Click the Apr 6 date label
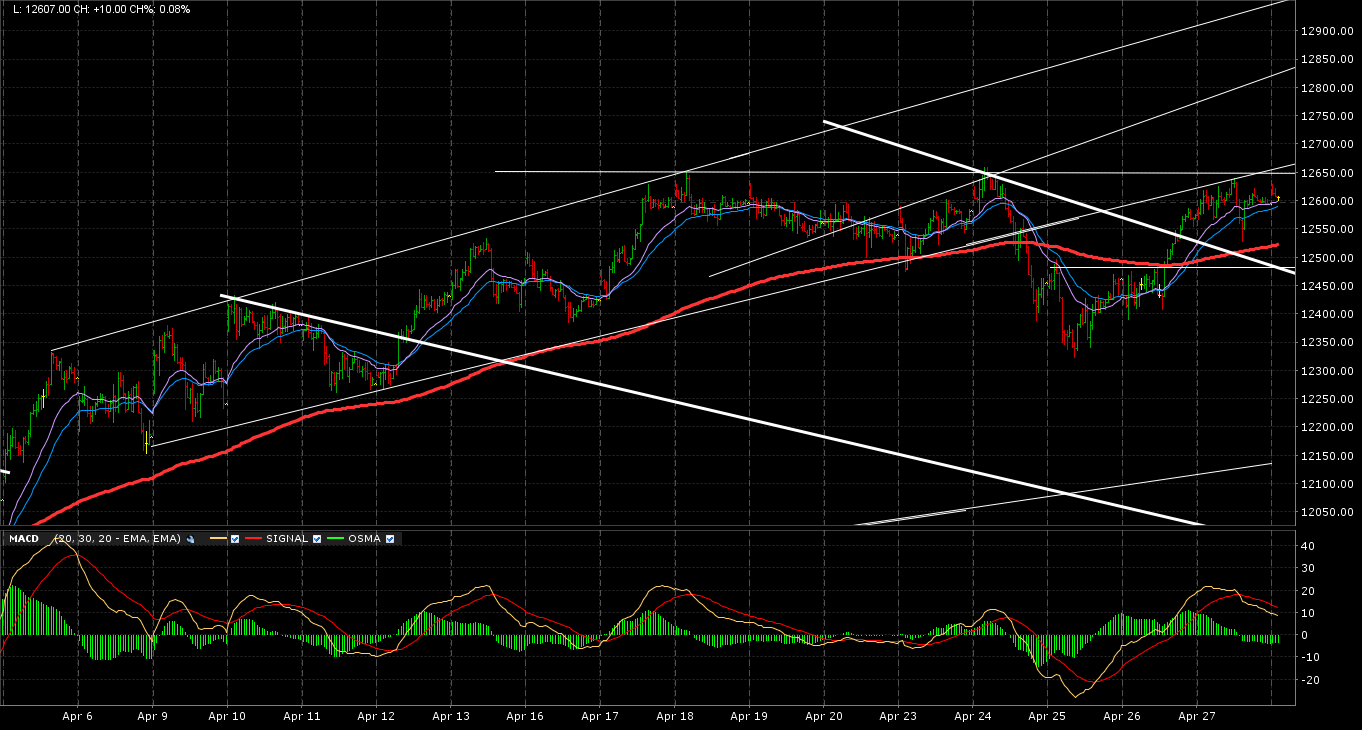1362x730 pixels. [77, 716]
